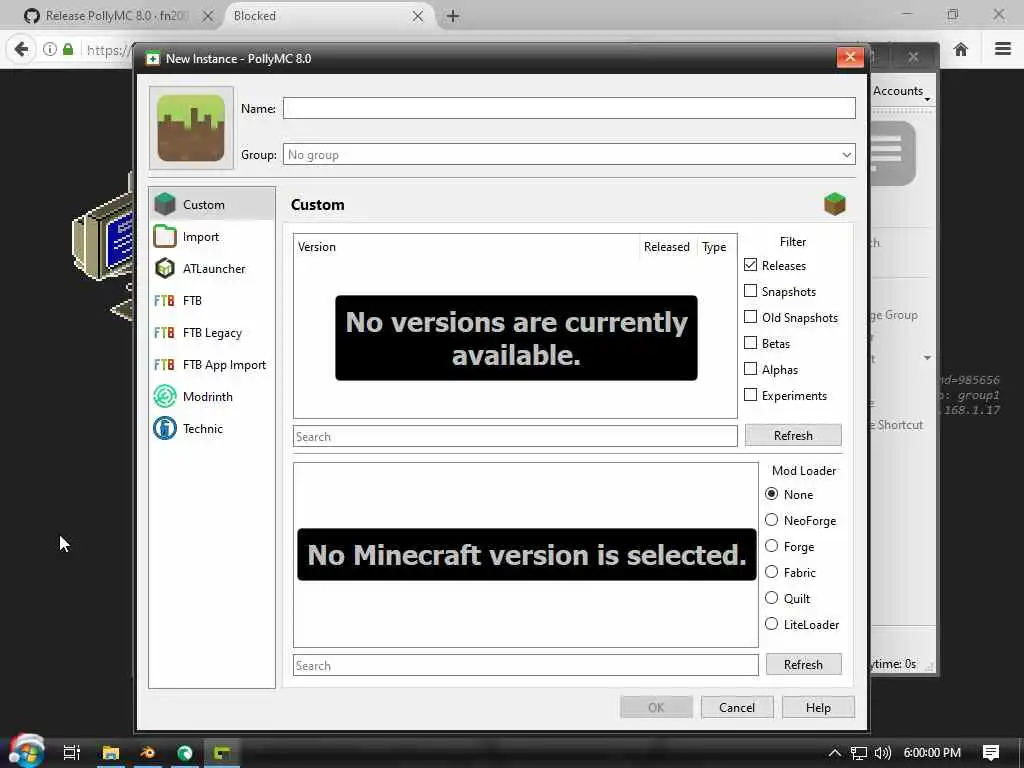Open Modrinth modpack source
This screenshot has height=768, width=1024.
[212, 396]
